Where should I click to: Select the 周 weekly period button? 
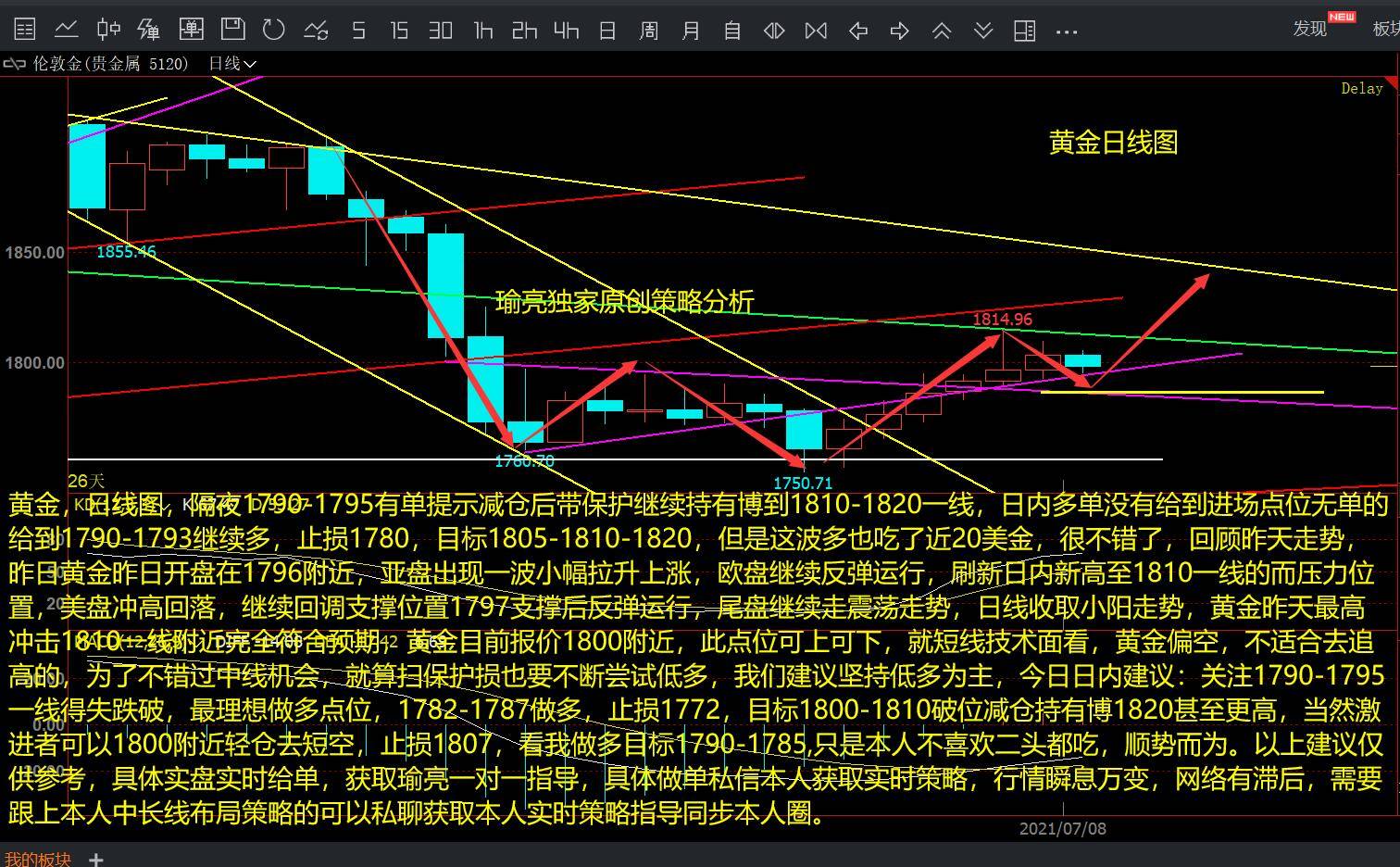(648, 31)
